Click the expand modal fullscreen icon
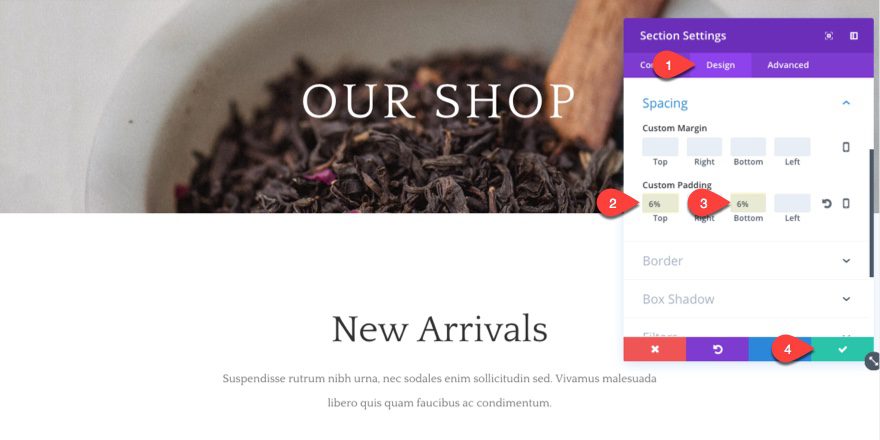 (828, 36)
